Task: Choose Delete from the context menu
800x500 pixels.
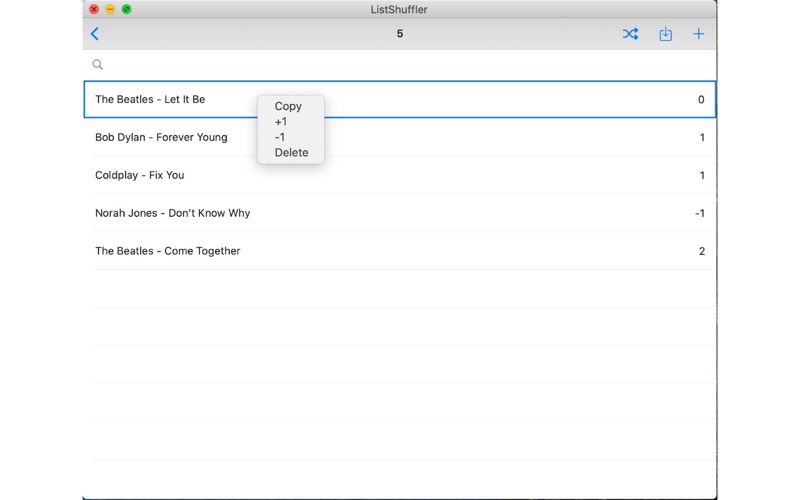Action: (291, 153)
